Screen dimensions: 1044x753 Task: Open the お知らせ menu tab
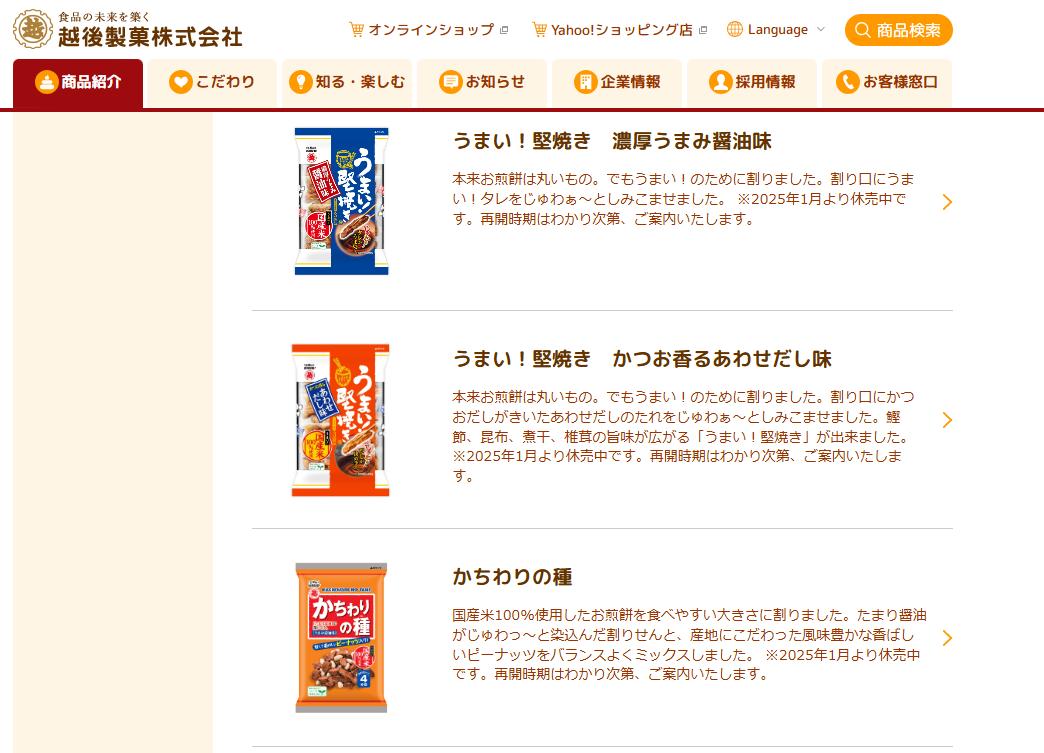point(482,83)
